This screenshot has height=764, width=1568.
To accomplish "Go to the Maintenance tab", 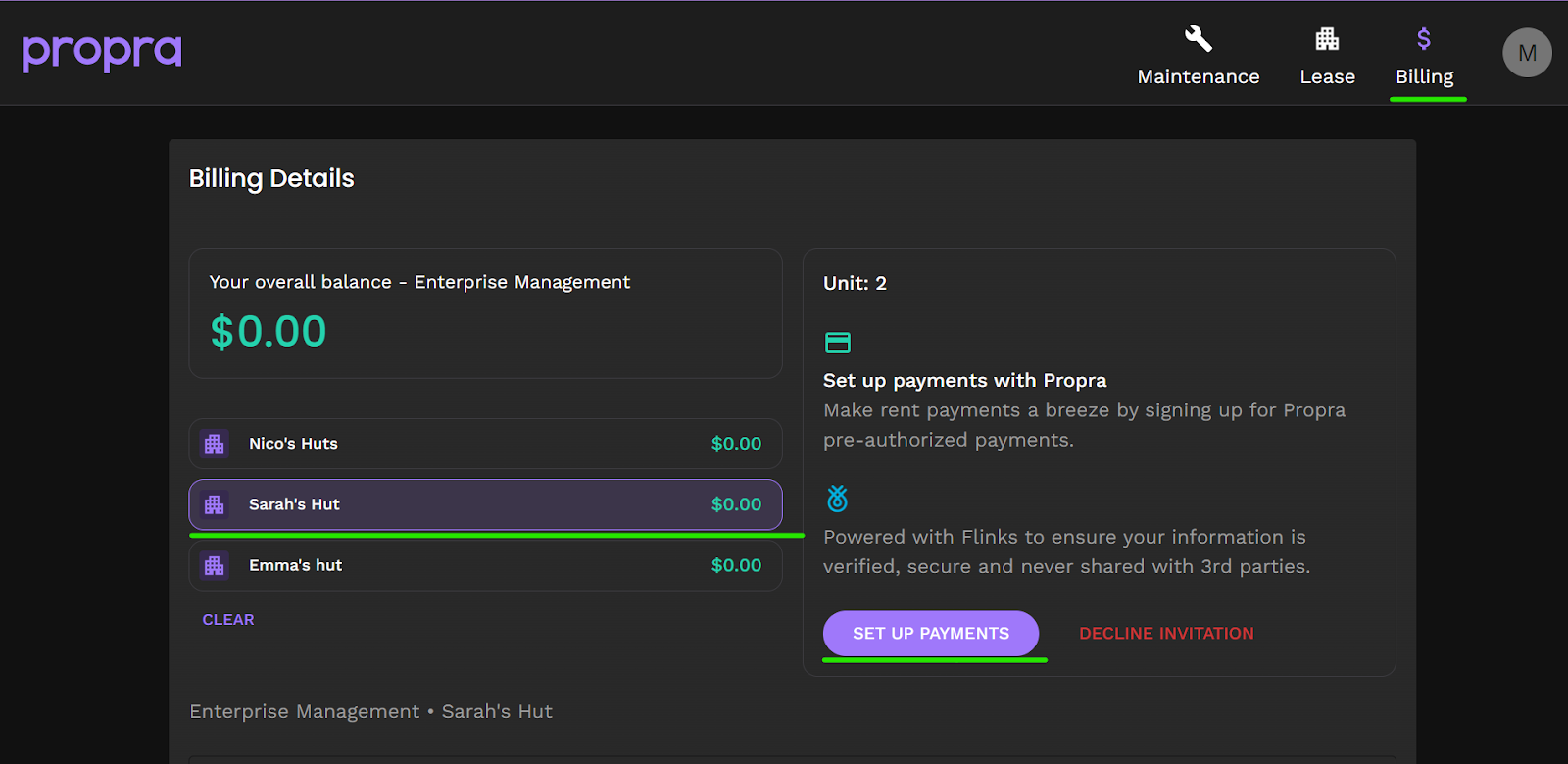I will [1199, 76].
